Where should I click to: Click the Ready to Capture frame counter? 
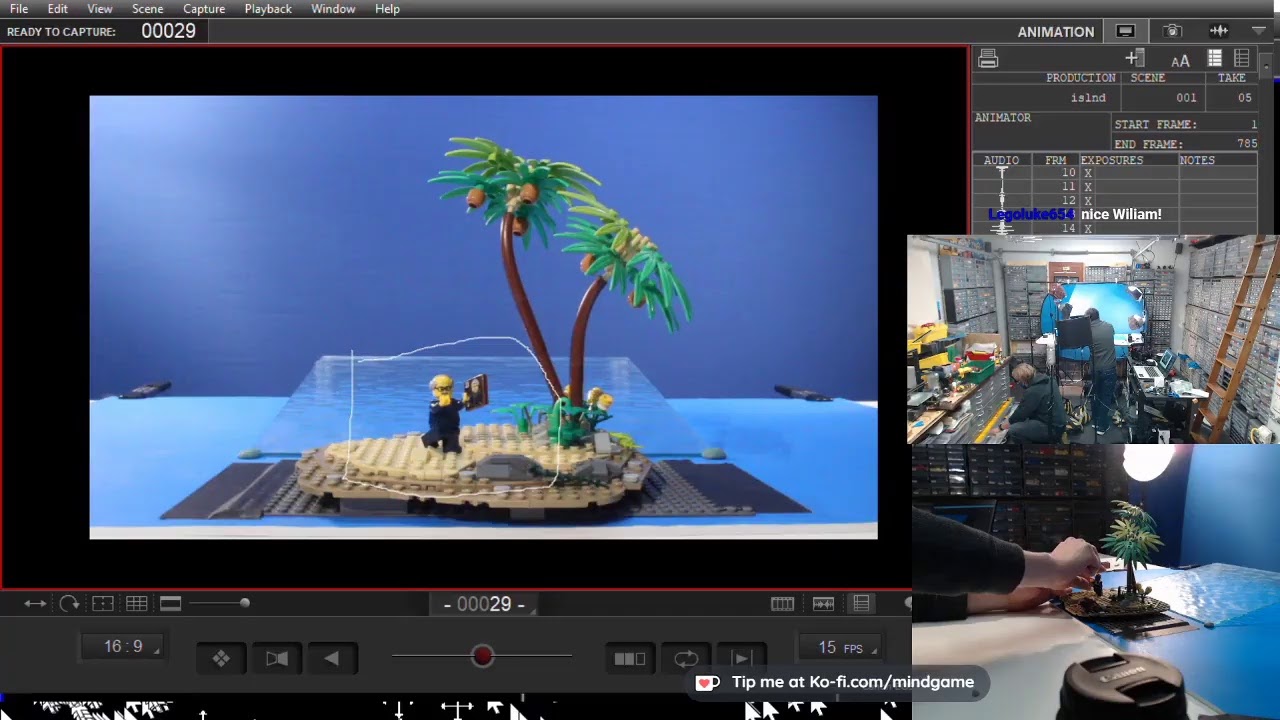point(168,31)
